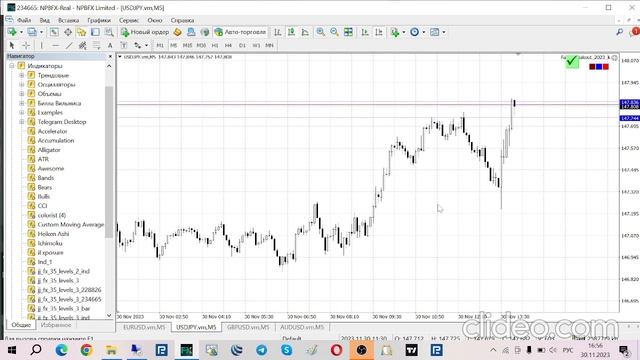This screenshot has height=360, width=640.
Task: Open the Вставка menu
Action: click(x=68, y=20)
